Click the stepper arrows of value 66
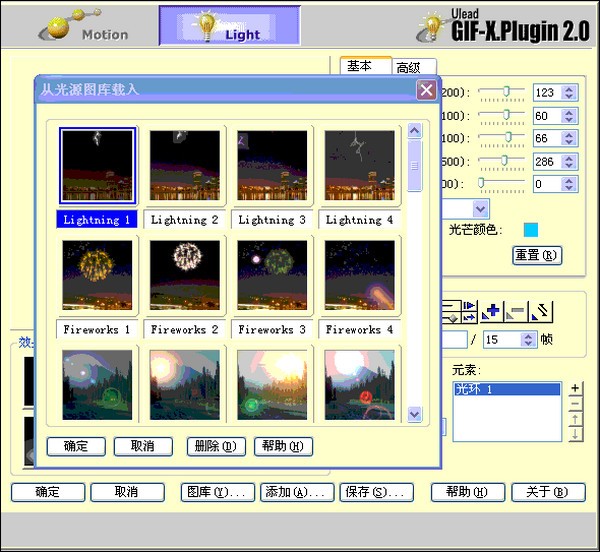The width and height of the screenshot is (600, 552). [x=569, y=138]
